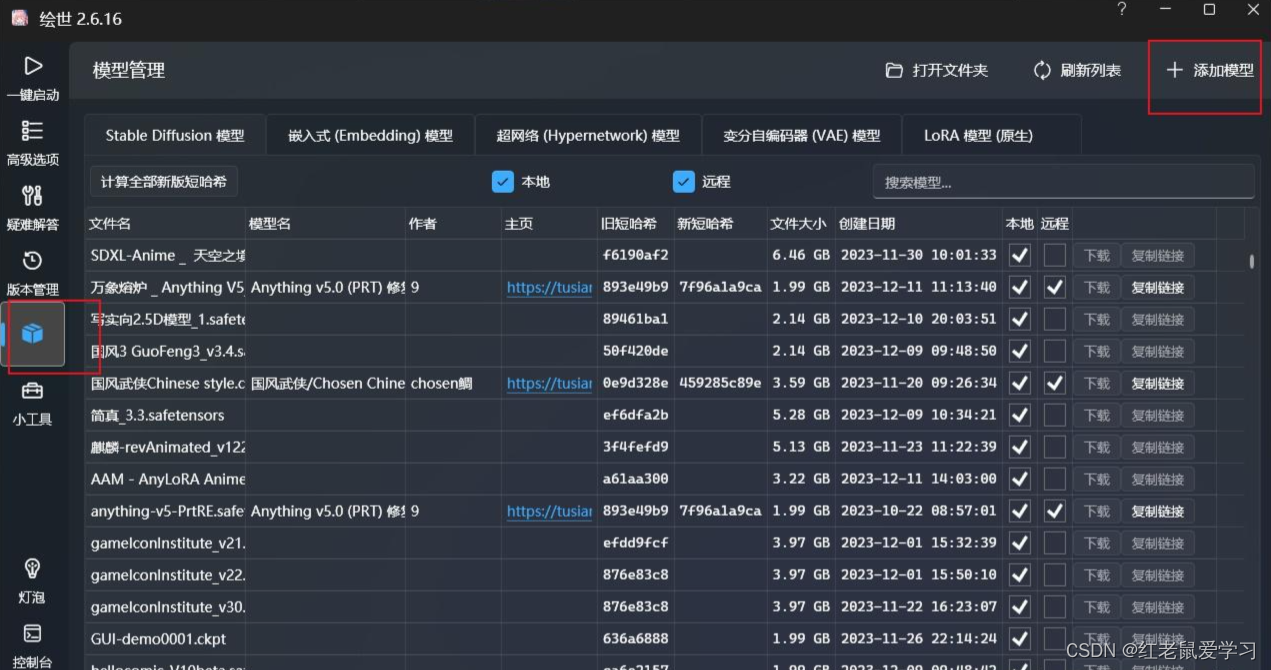Toggle 远程 checkbox for 万象熔炉 row
The width and height of the screenshot is (1271, 670).
[x=1054, y=287]
